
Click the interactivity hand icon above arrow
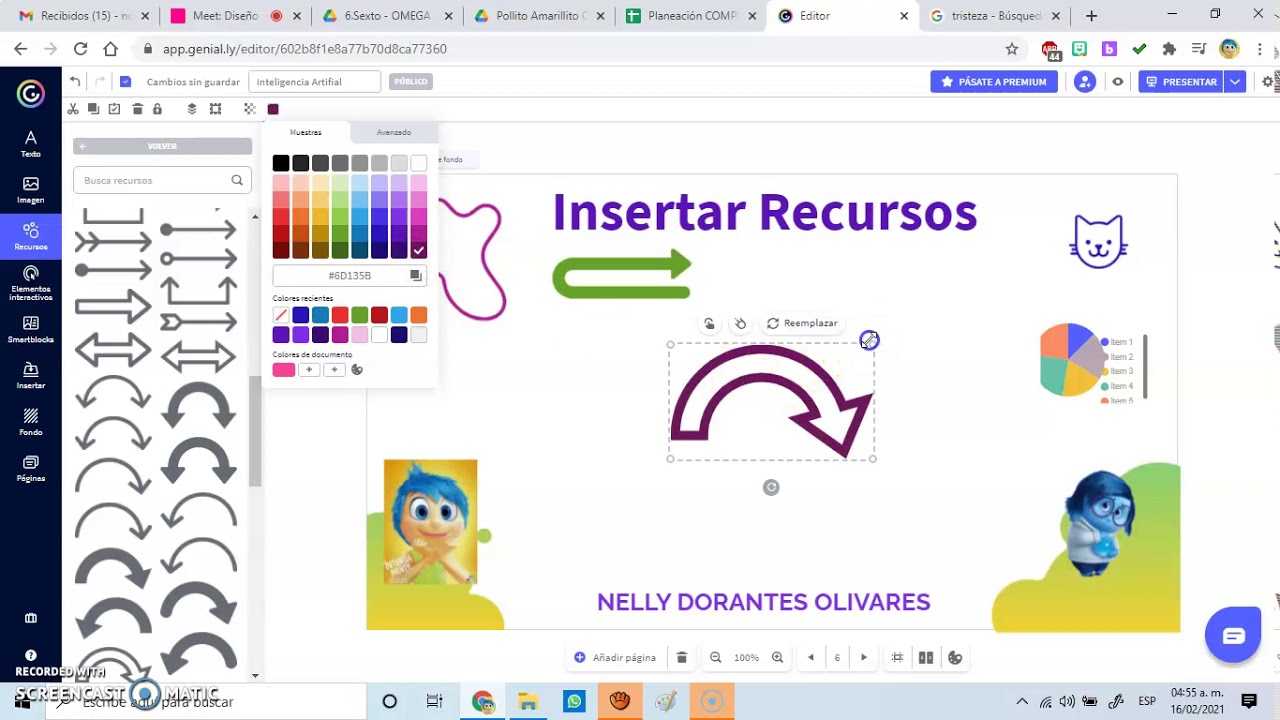(709, 323)
